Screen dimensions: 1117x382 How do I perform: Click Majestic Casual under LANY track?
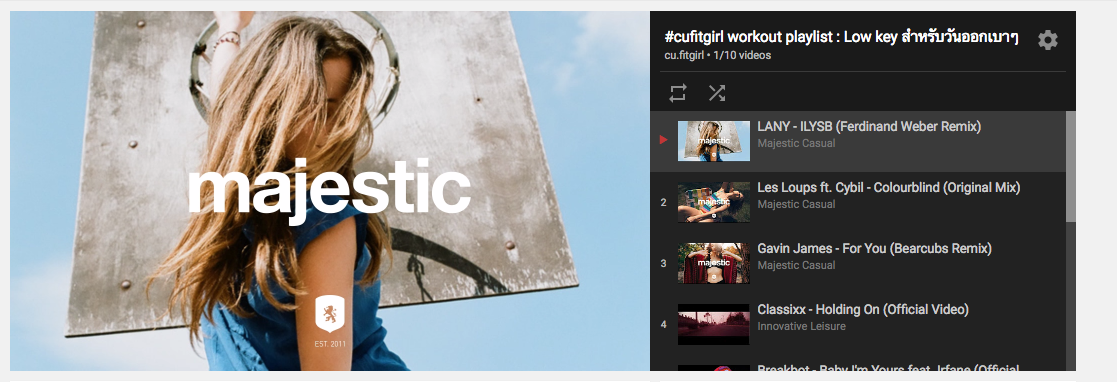(796, 143)
